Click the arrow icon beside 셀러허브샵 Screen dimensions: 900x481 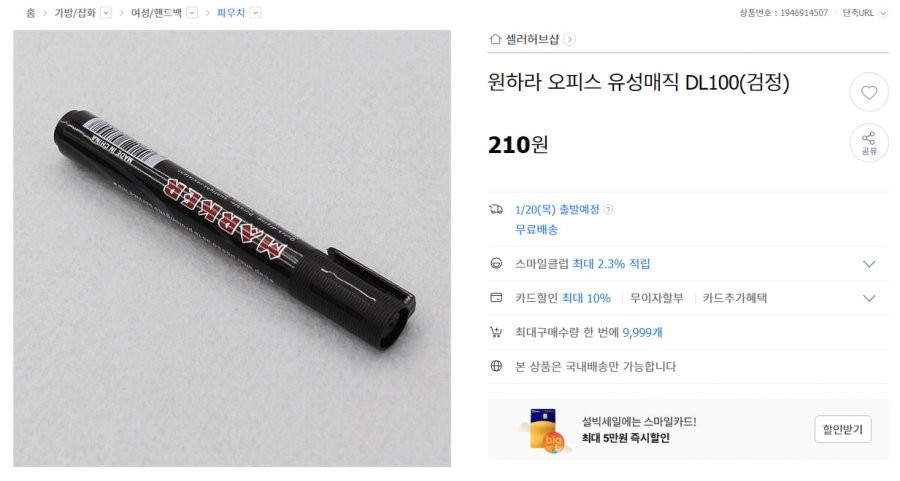tap(569, 39)
